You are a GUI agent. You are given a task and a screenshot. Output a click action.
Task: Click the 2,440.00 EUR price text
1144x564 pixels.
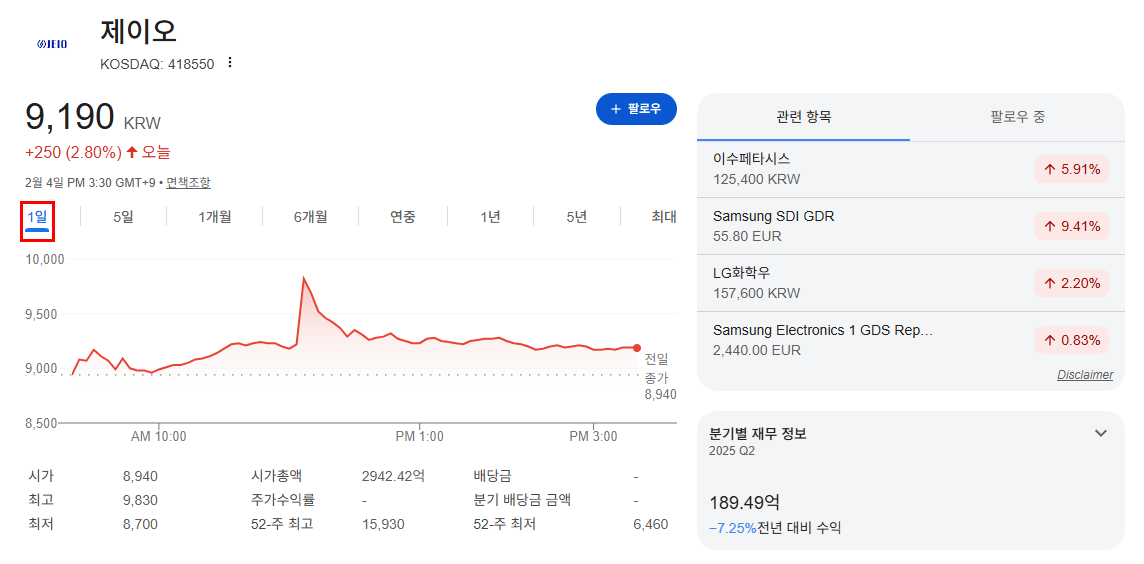pos(757,350)
